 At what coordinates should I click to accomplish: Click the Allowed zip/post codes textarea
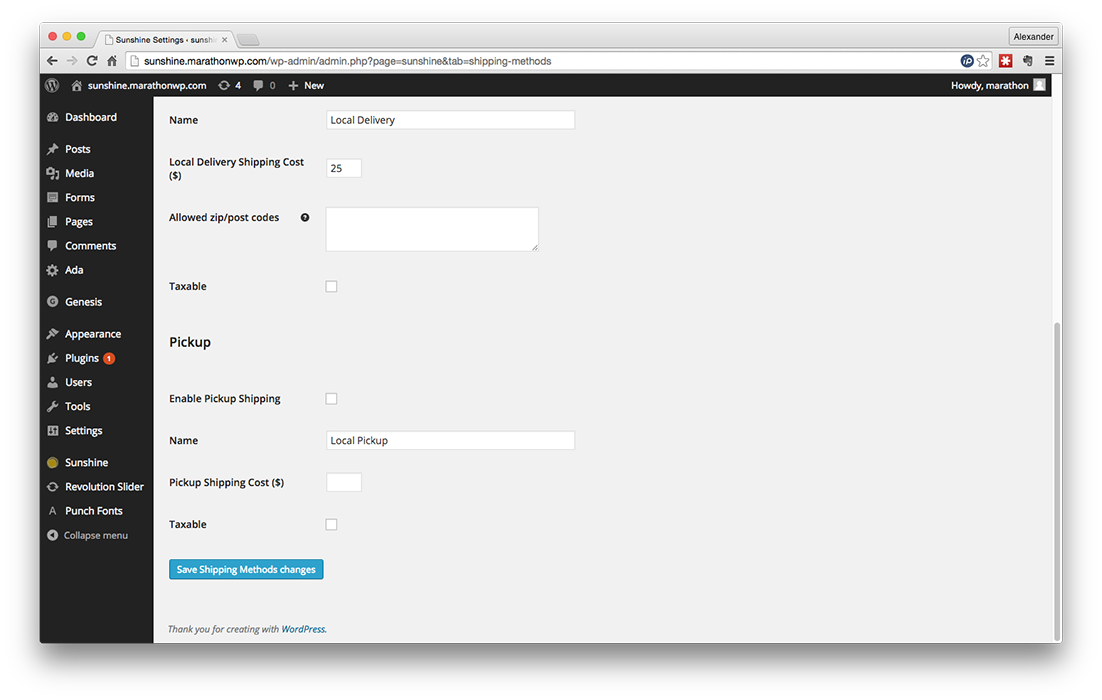coord(432,229)
